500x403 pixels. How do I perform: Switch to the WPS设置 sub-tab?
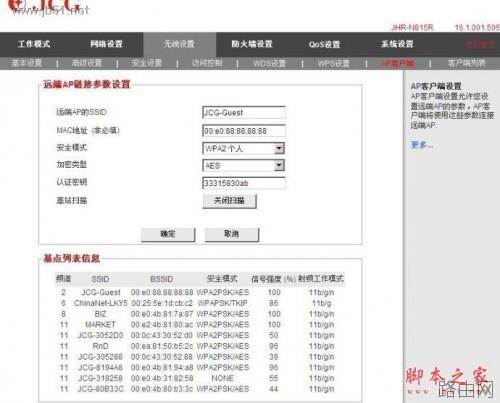(x=334, y=63)
